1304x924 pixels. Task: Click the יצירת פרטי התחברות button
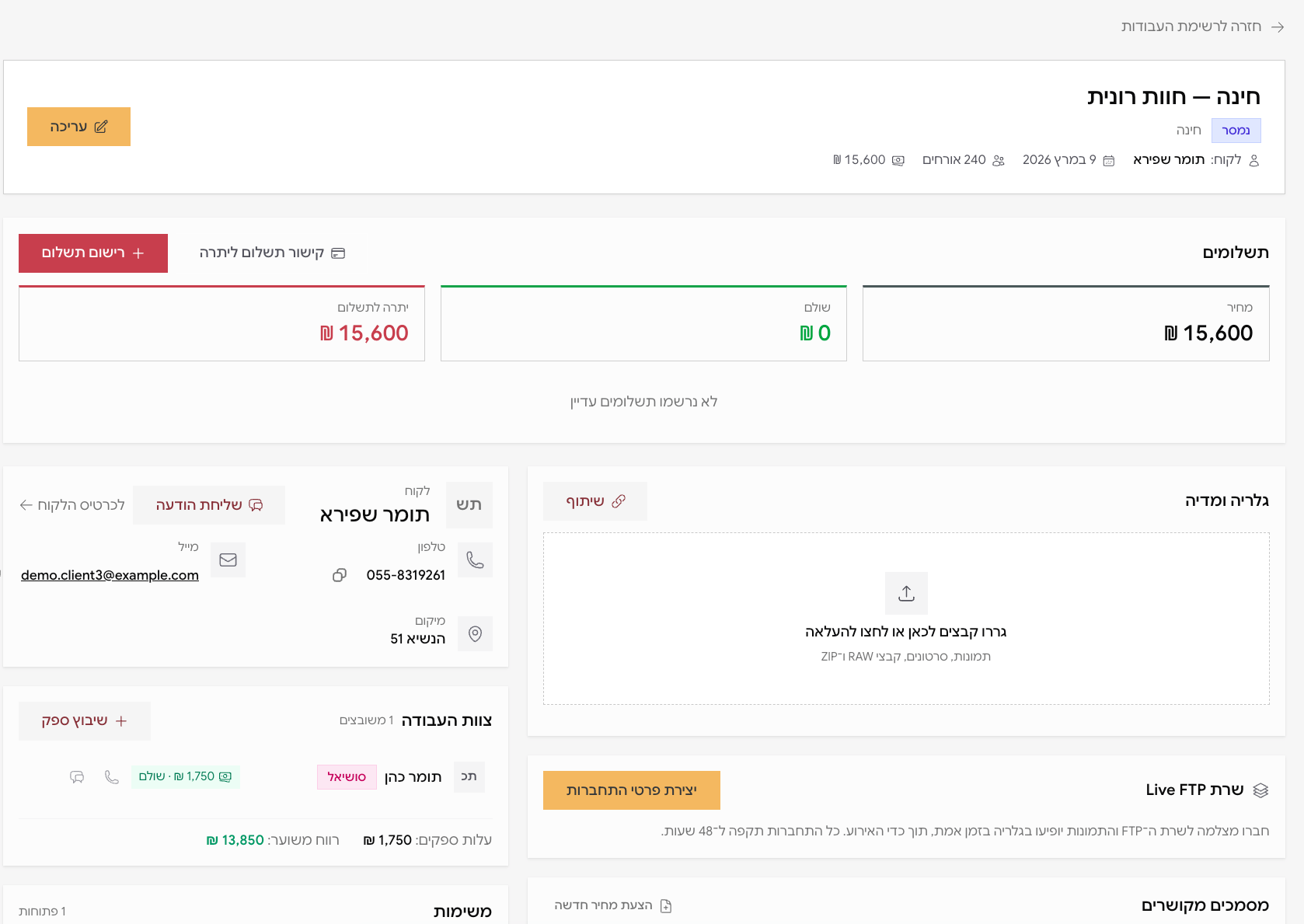point(632,790)
